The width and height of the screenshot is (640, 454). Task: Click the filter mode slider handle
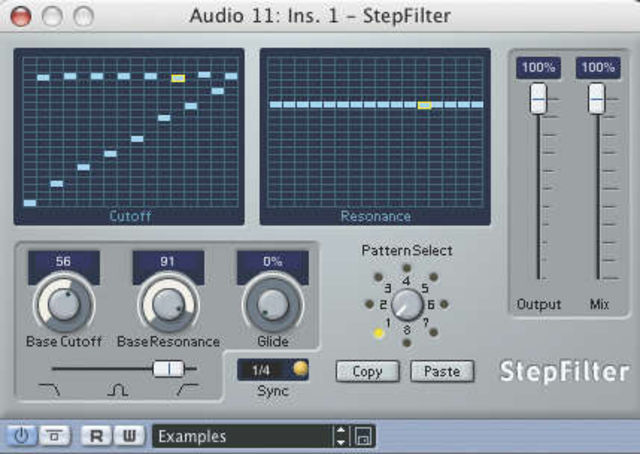click(x=169, y=369)
